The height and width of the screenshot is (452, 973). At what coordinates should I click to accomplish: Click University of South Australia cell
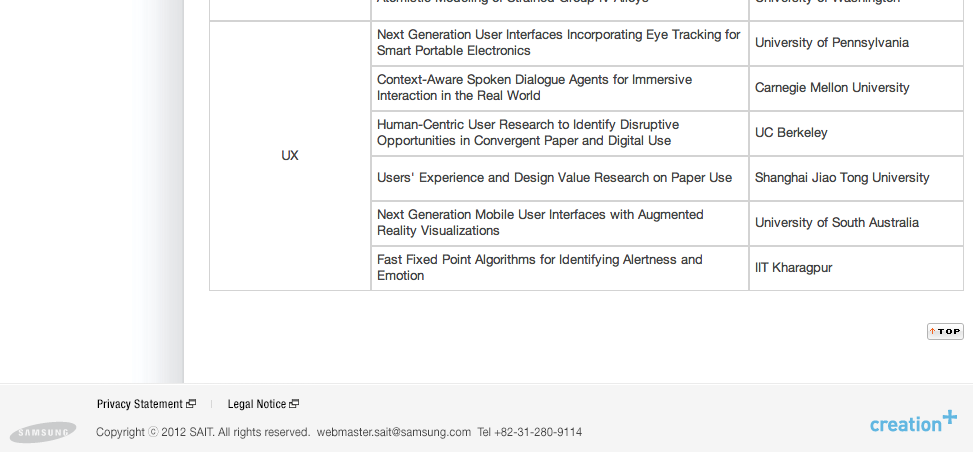(856, 223)
